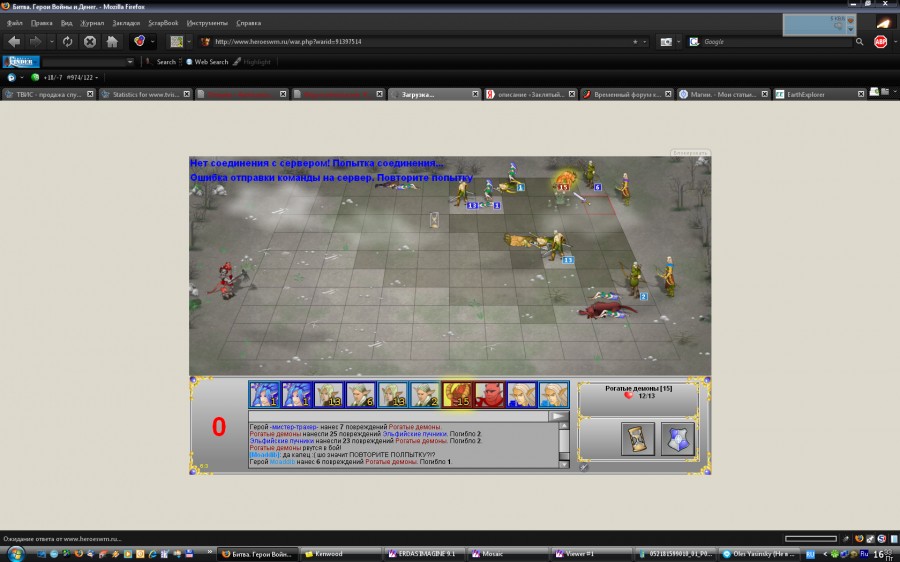Viewport: 900px width, 562px height.
Task: Click the red demon portrait in turn queue
Action: (489, 395)
